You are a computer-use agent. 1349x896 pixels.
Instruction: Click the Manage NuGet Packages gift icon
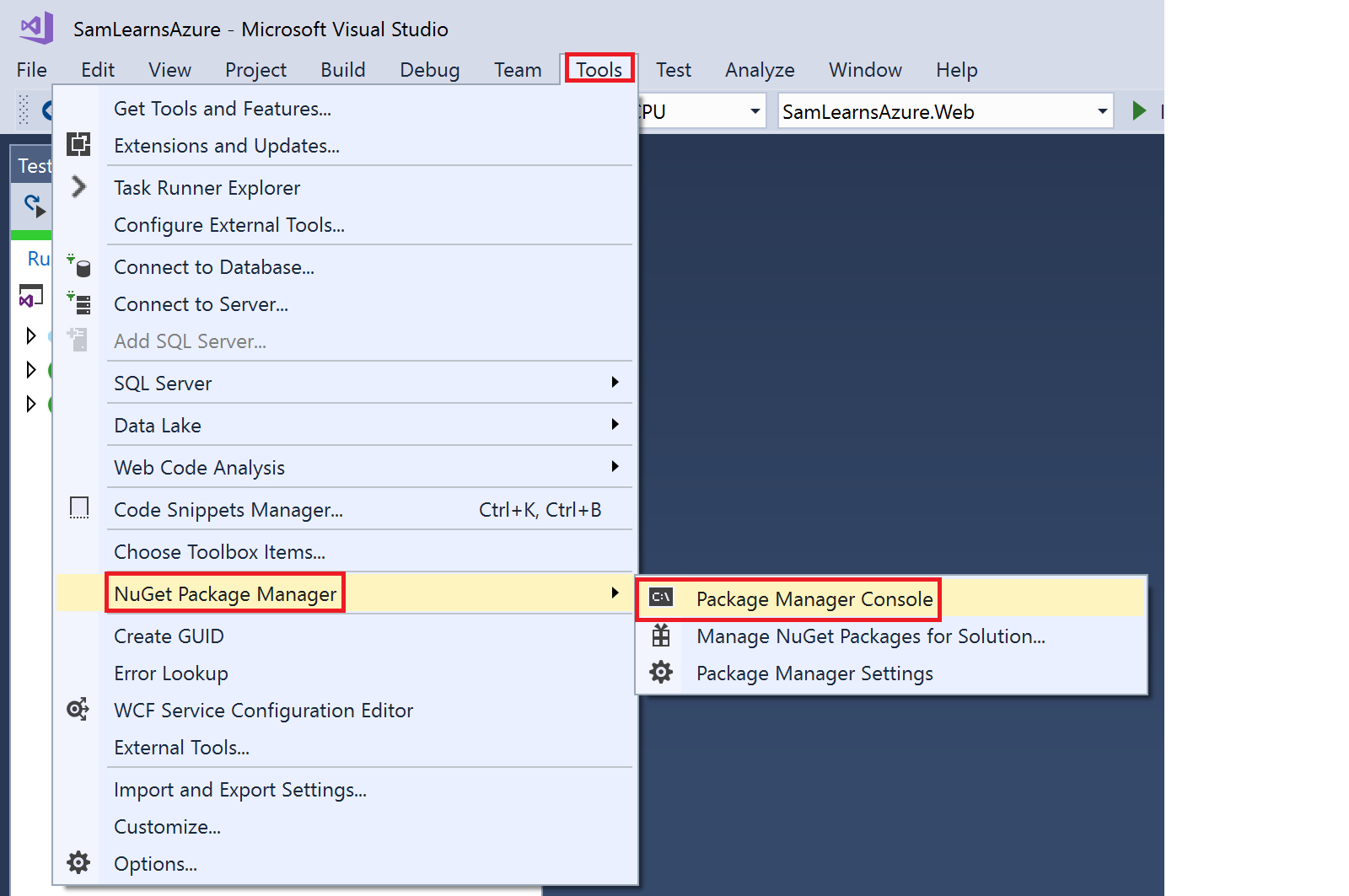point(661,636)
